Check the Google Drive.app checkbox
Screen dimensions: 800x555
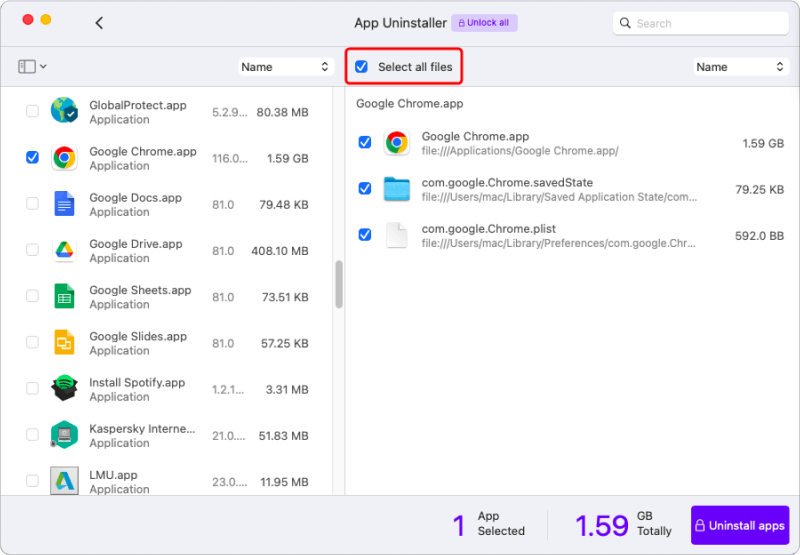pyautogui.click(x=32, y=249)
